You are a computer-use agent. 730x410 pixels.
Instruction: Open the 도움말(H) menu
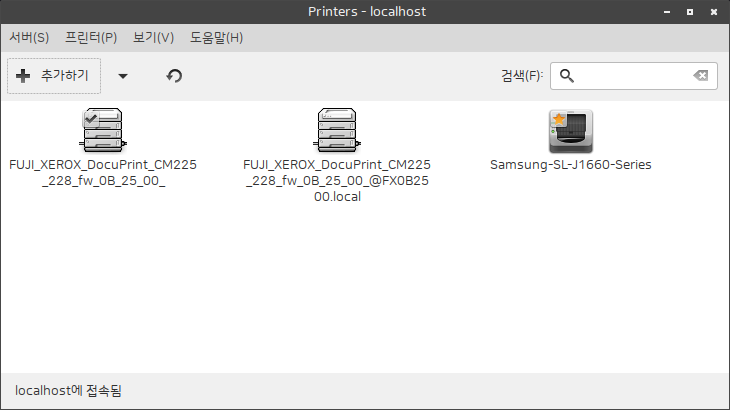[x=217, y=38]
